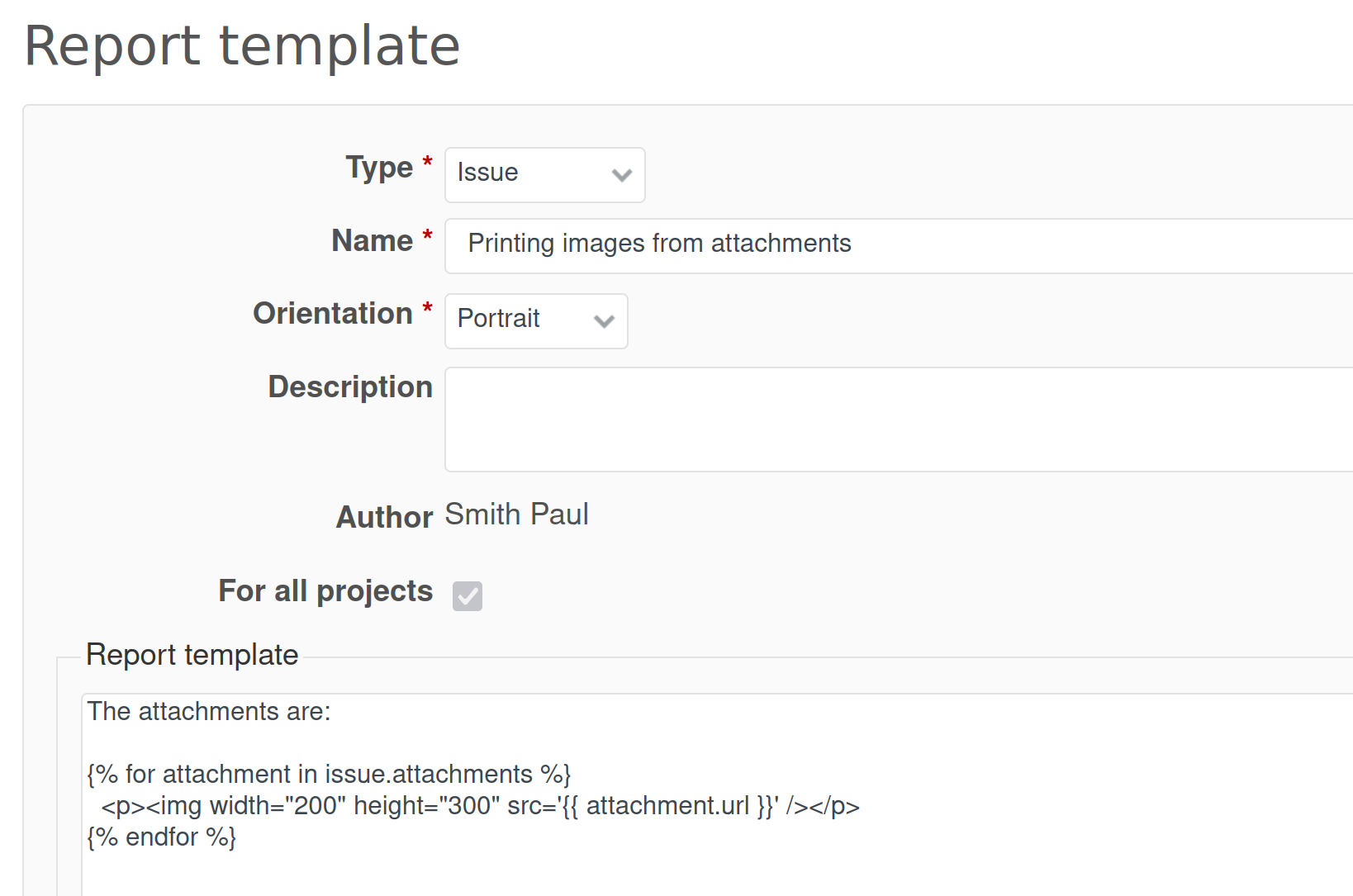Click the Description field label

[x=350, y=387]
